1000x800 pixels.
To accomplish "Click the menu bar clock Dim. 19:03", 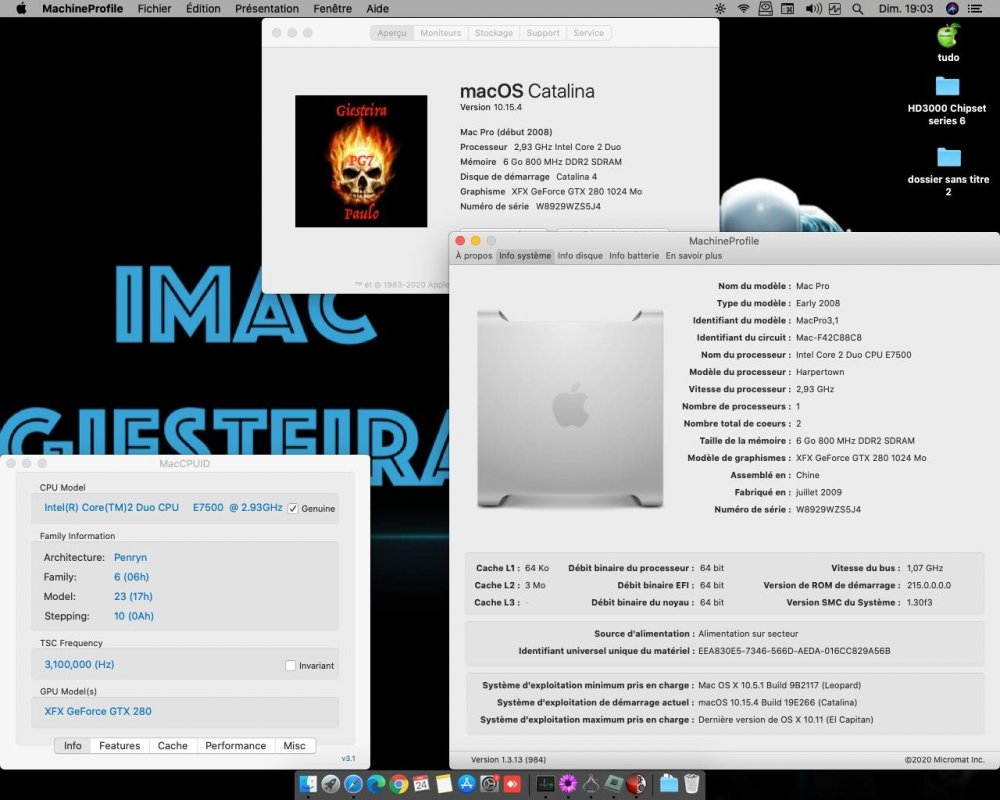I will (906, 8).
